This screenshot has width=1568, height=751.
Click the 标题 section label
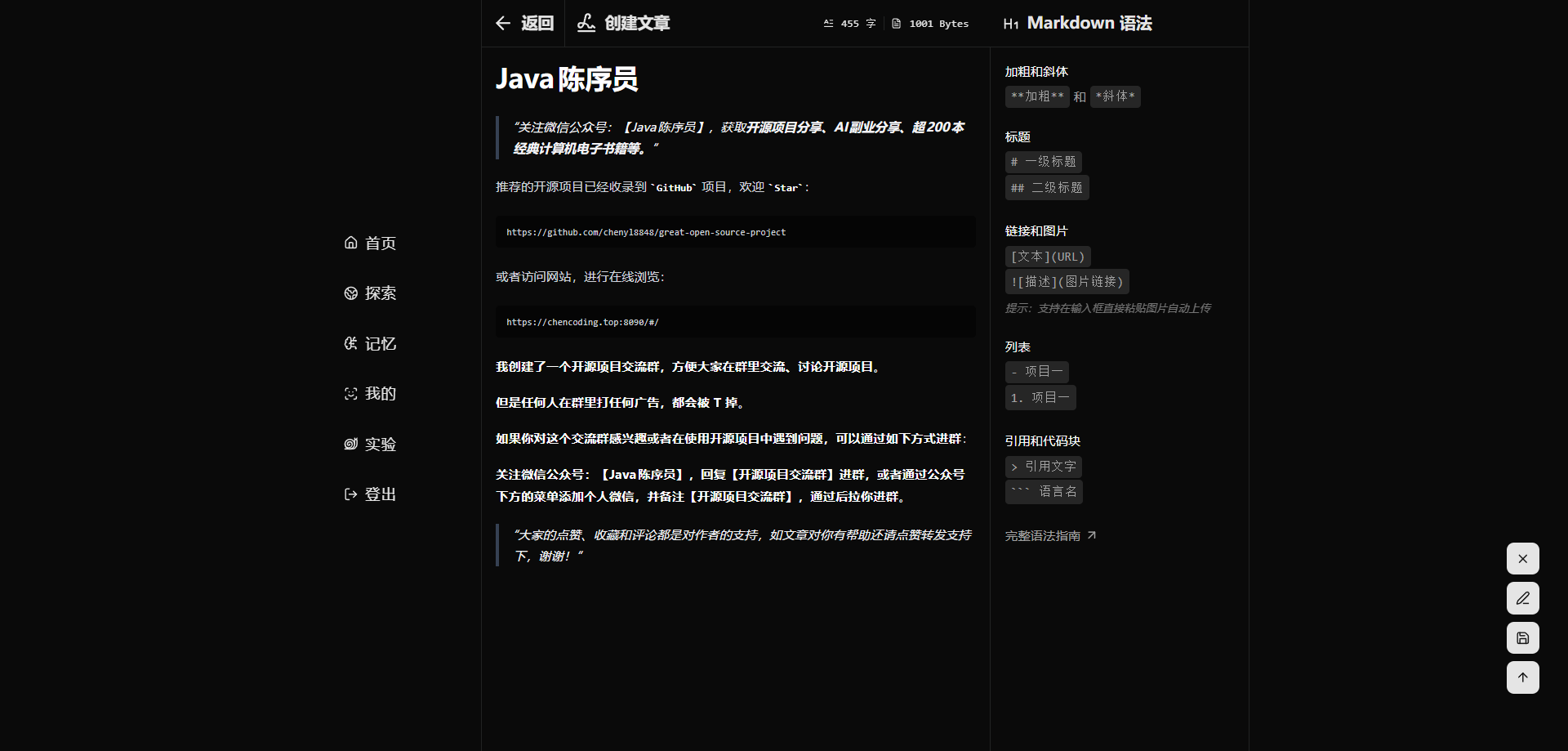pos(1018,137)
